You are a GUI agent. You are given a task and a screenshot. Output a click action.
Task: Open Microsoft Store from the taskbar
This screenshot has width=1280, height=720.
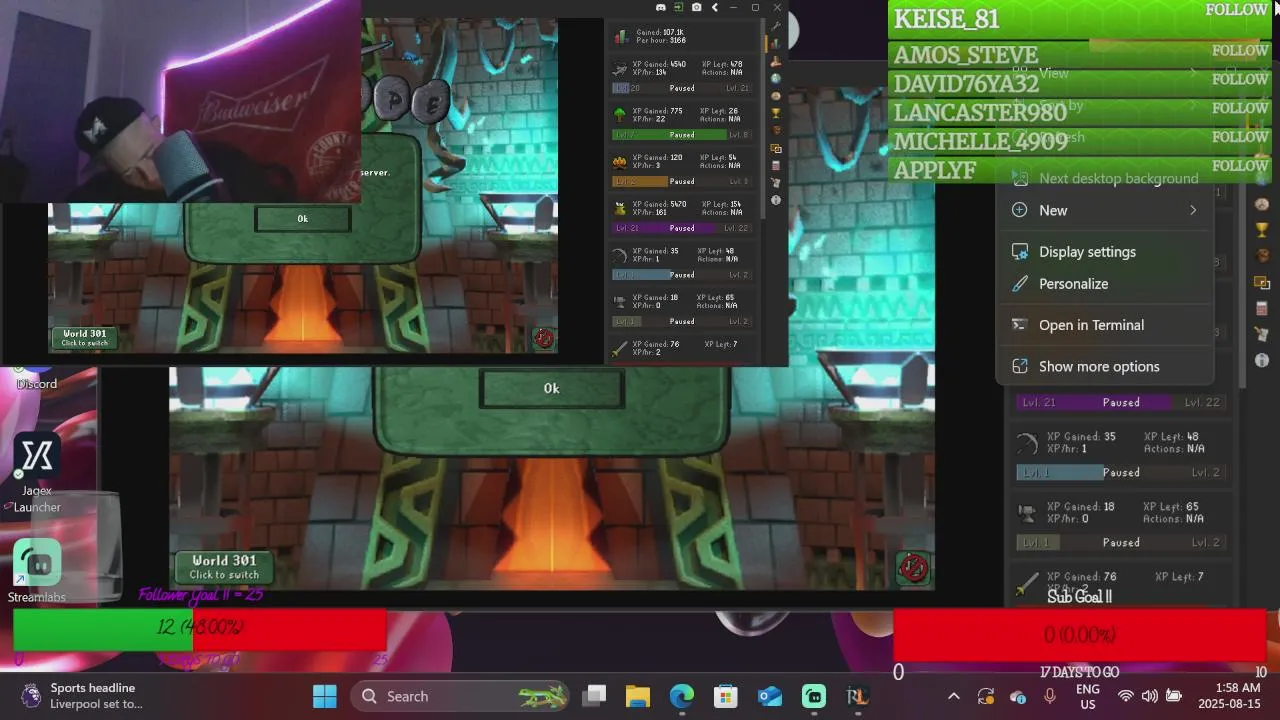pyautogui.click(x=726, y=696)
